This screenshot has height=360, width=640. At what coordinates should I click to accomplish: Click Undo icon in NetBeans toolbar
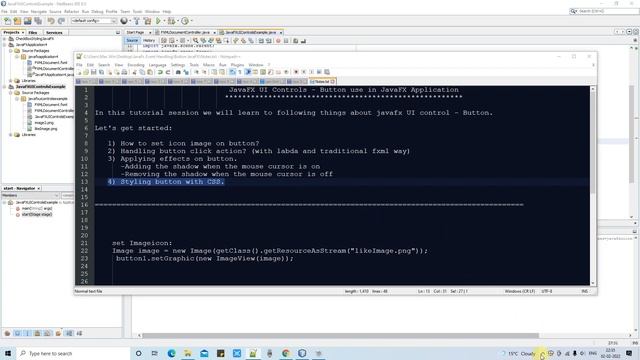pos(51,21)
